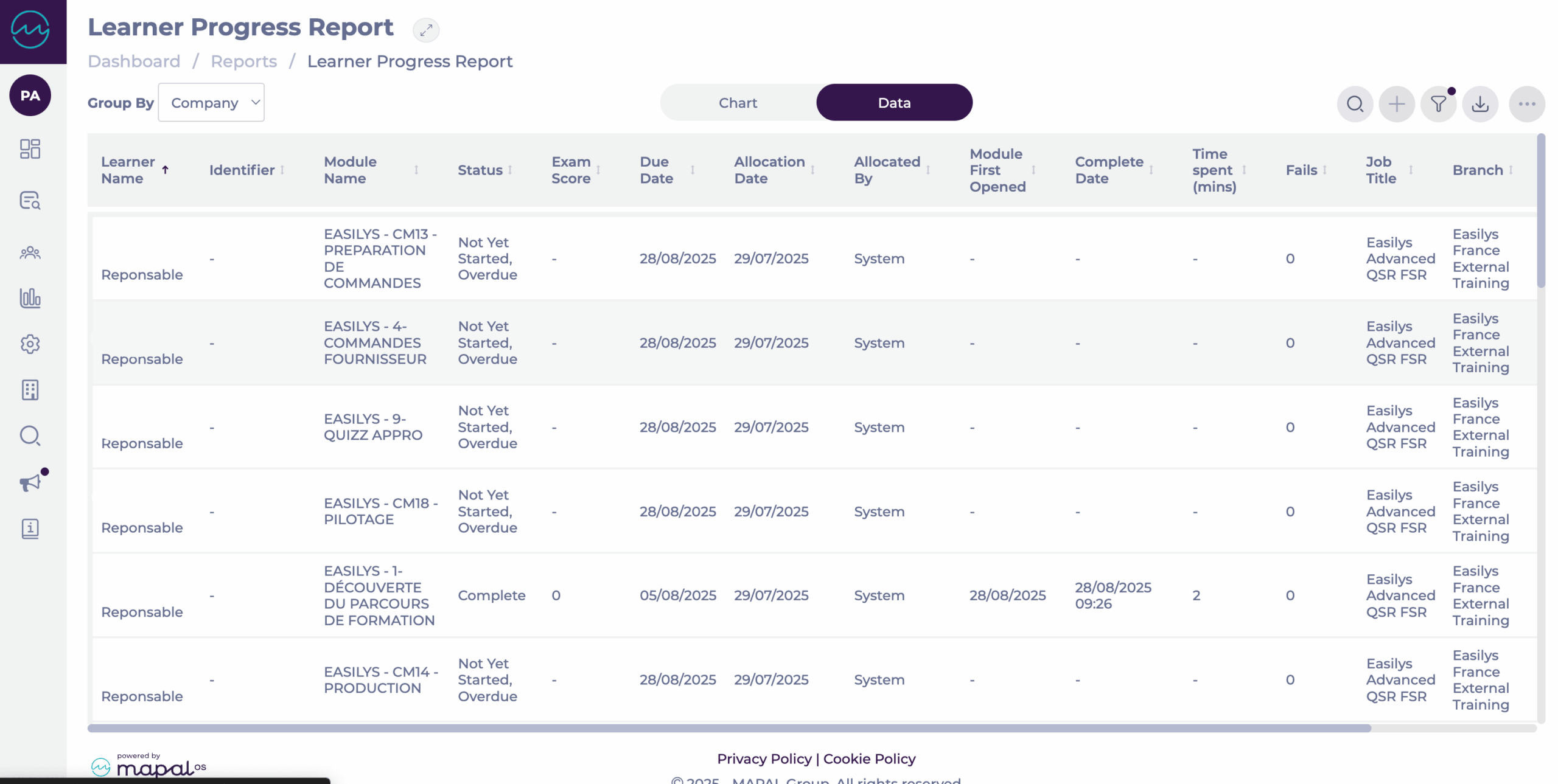This screenshot has height=784, width=1558.
Task: Sort by the Learner Name column
Action: [x=128, y=170]
